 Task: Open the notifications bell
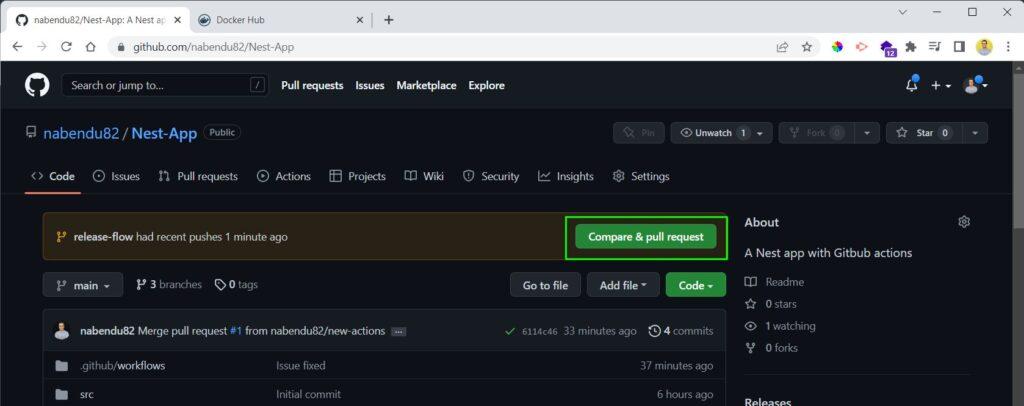click(x=912, y=85)
